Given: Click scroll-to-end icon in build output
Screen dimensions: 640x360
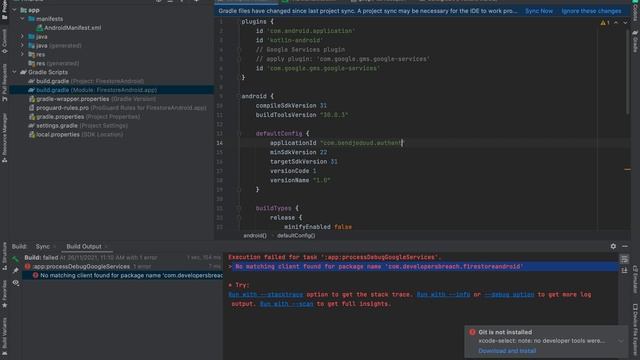Looking at the screenshot, I should (624, 270).
